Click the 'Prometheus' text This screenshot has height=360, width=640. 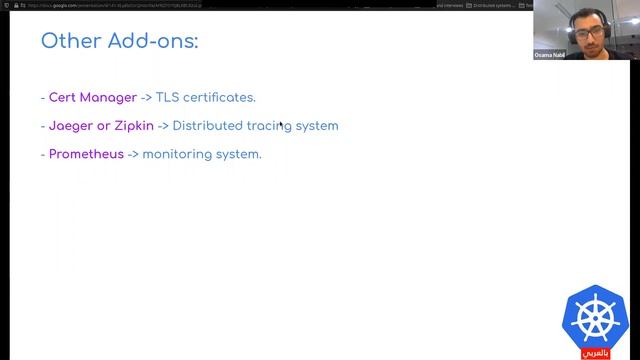tap(86, 154)
